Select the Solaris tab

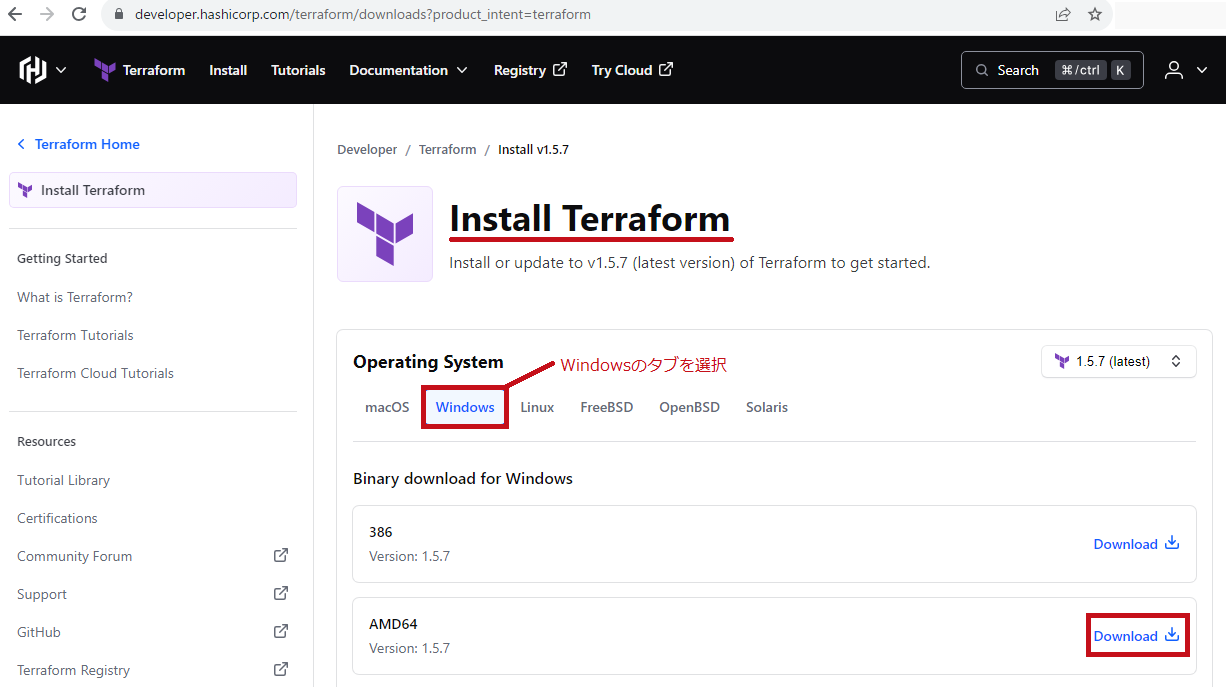pyautogui.click(x=767, y=407)
